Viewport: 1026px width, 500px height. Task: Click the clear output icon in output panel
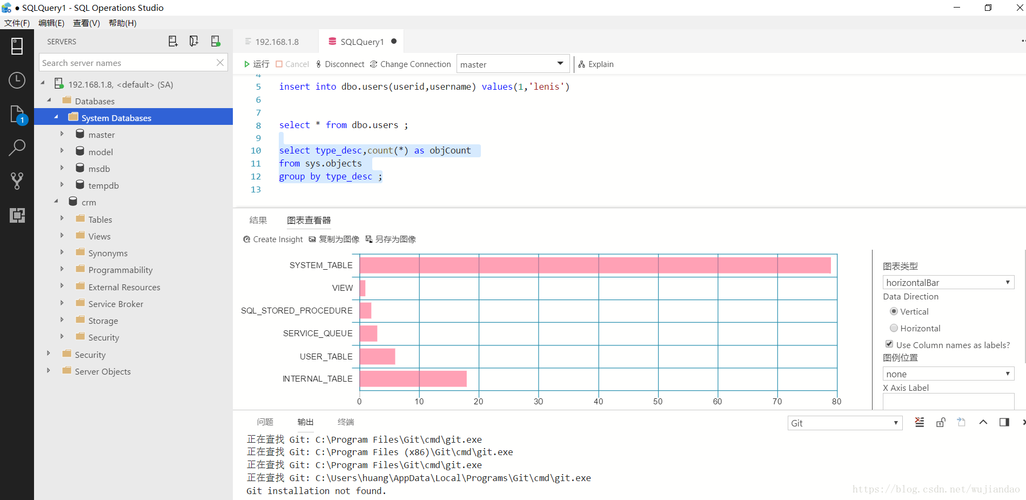tap(919, 422)
